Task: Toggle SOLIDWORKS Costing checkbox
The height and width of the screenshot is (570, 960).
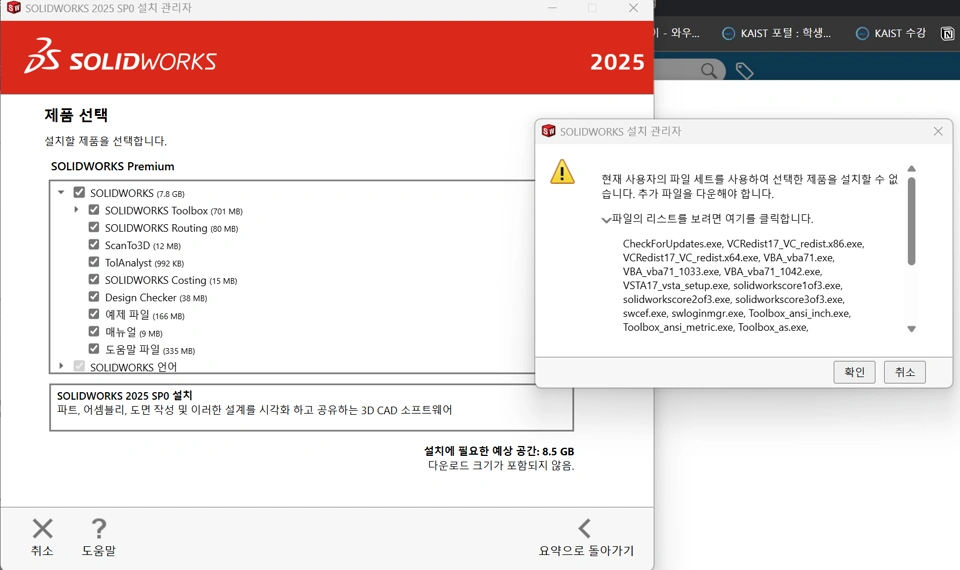Action: 94,279
